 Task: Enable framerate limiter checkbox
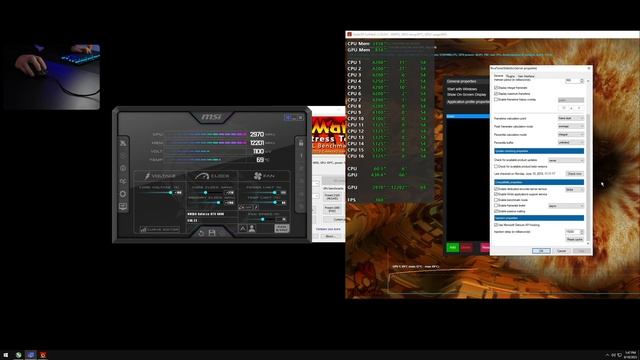click(496, 206)
